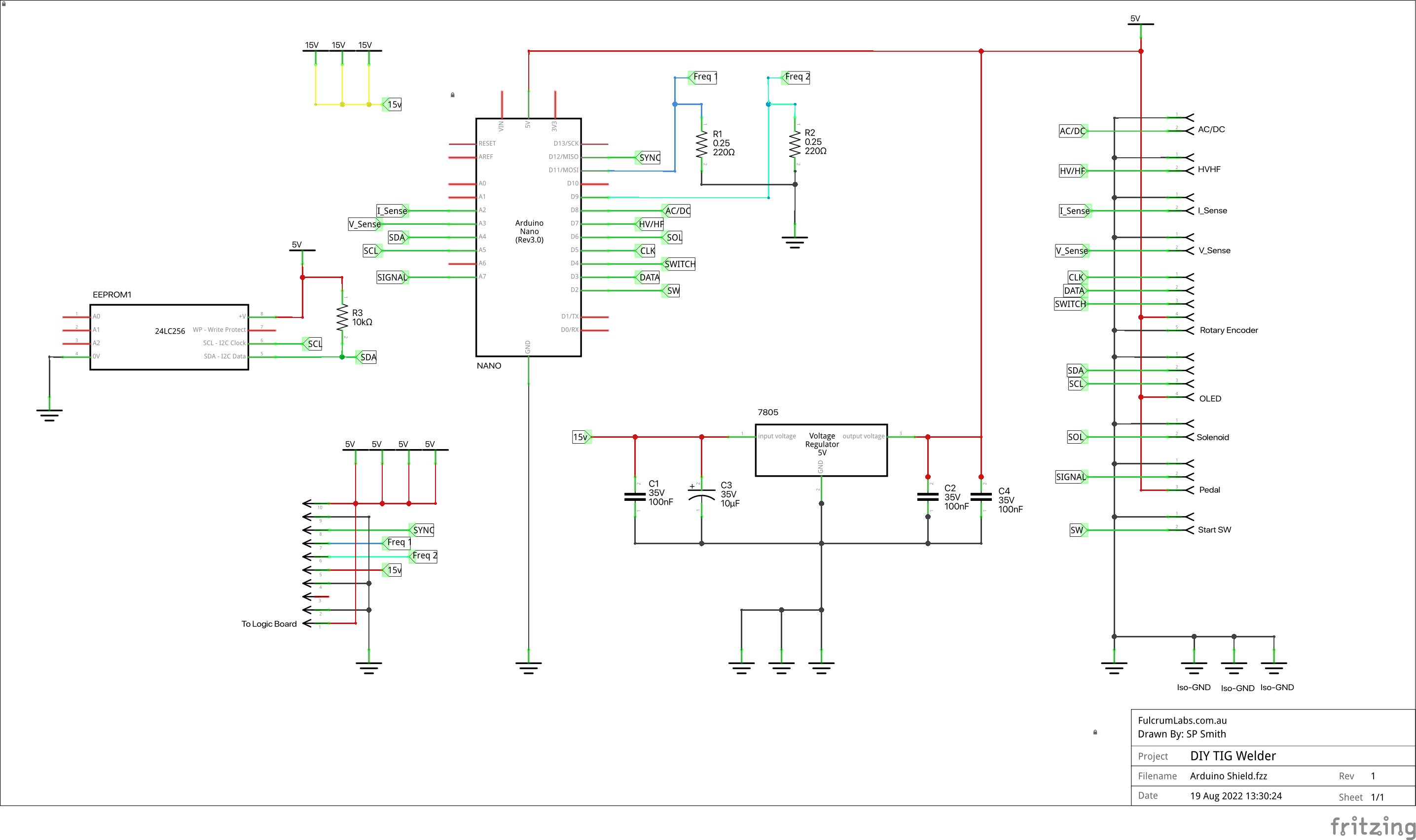Click the R1 220Ω resistor symbol
Viewport: 1416px width, 840px height.
coord(701,144)
